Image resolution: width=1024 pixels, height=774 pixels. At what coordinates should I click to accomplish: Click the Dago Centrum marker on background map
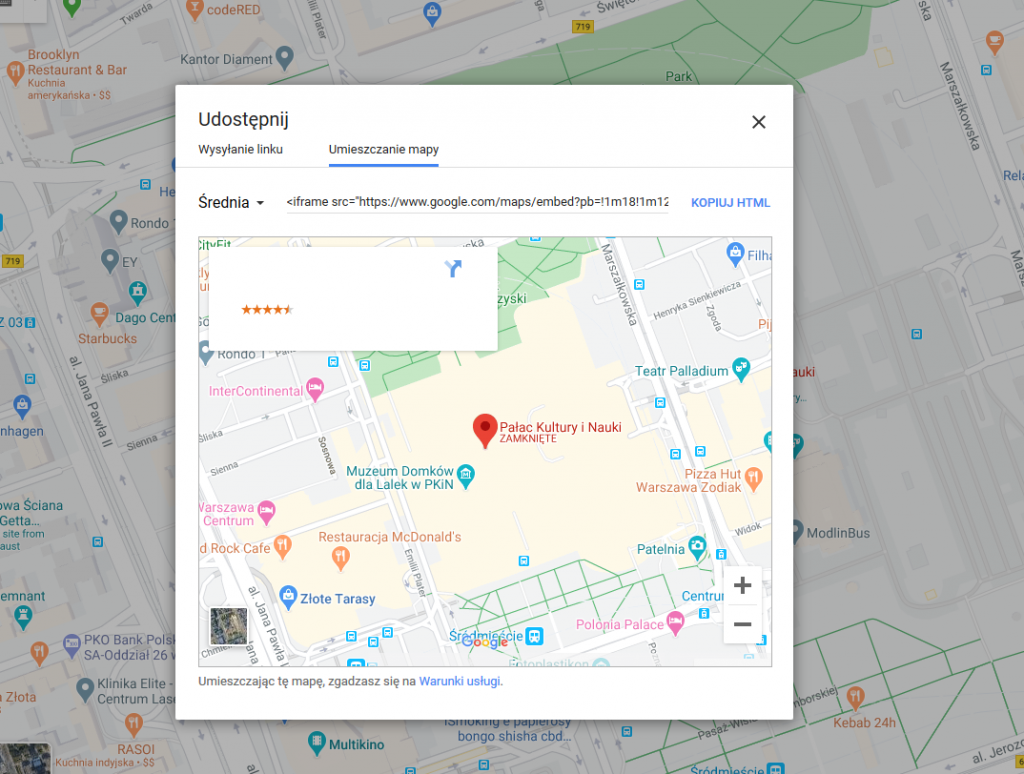(x=137, y=293)
